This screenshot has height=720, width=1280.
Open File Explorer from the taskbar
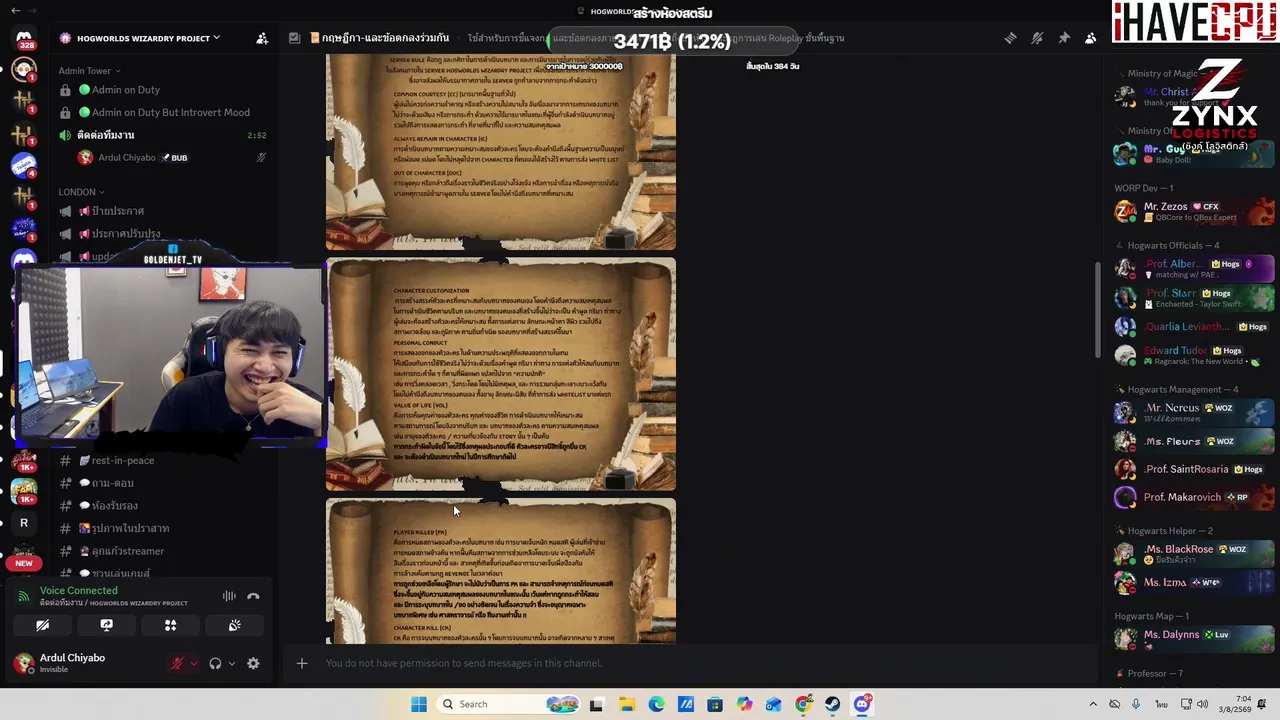point(627,704)
